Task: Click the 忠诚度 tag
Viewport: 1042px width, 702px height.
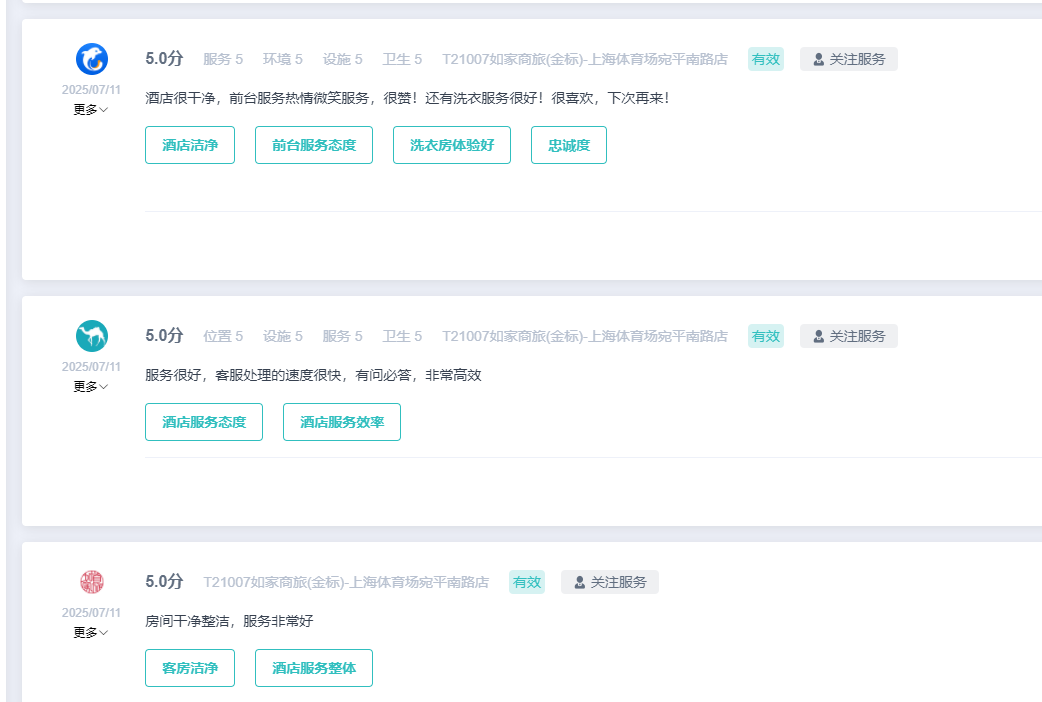Action: (569, 145)
